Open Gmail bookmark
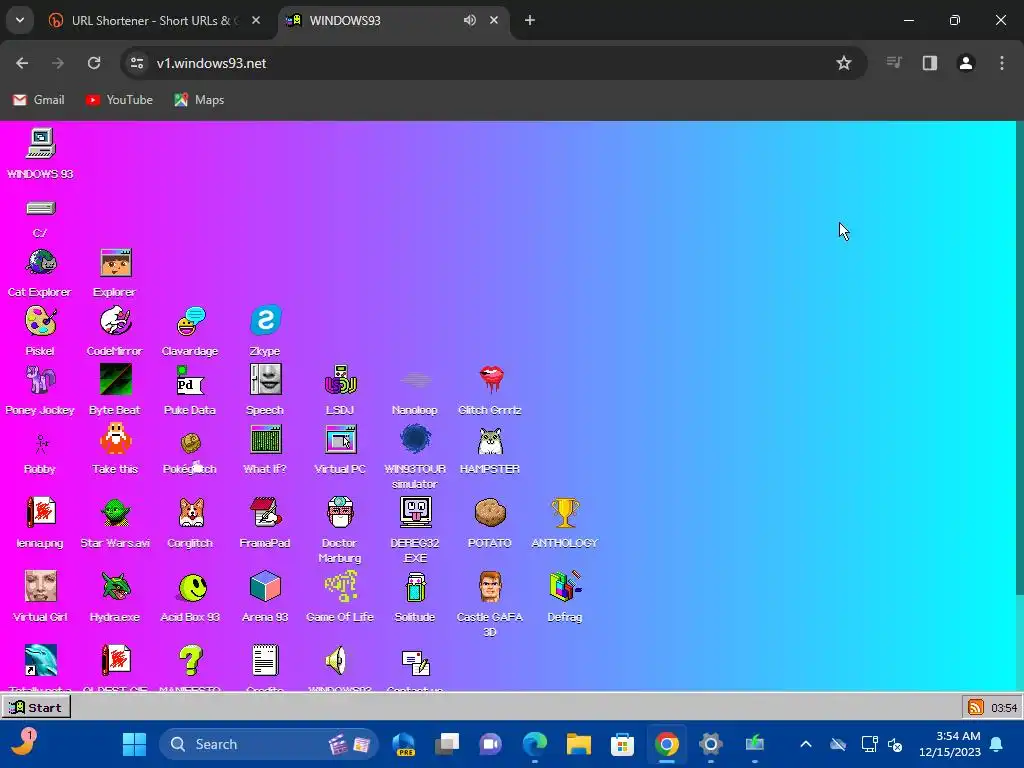Image resolution: width=1024 pixels, height=768 pixels. [39, 100]
